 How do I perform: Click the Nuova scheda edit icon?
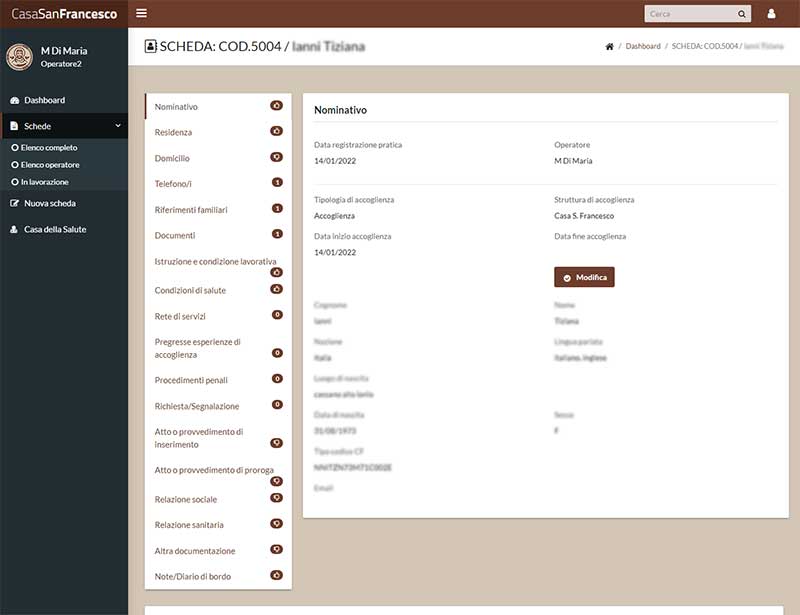click(x=14, y=204)
